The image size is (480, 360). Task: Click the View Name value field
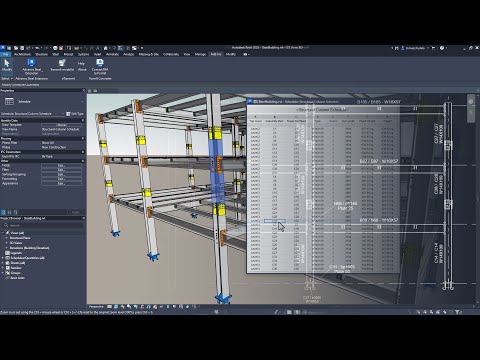point(61,129)
